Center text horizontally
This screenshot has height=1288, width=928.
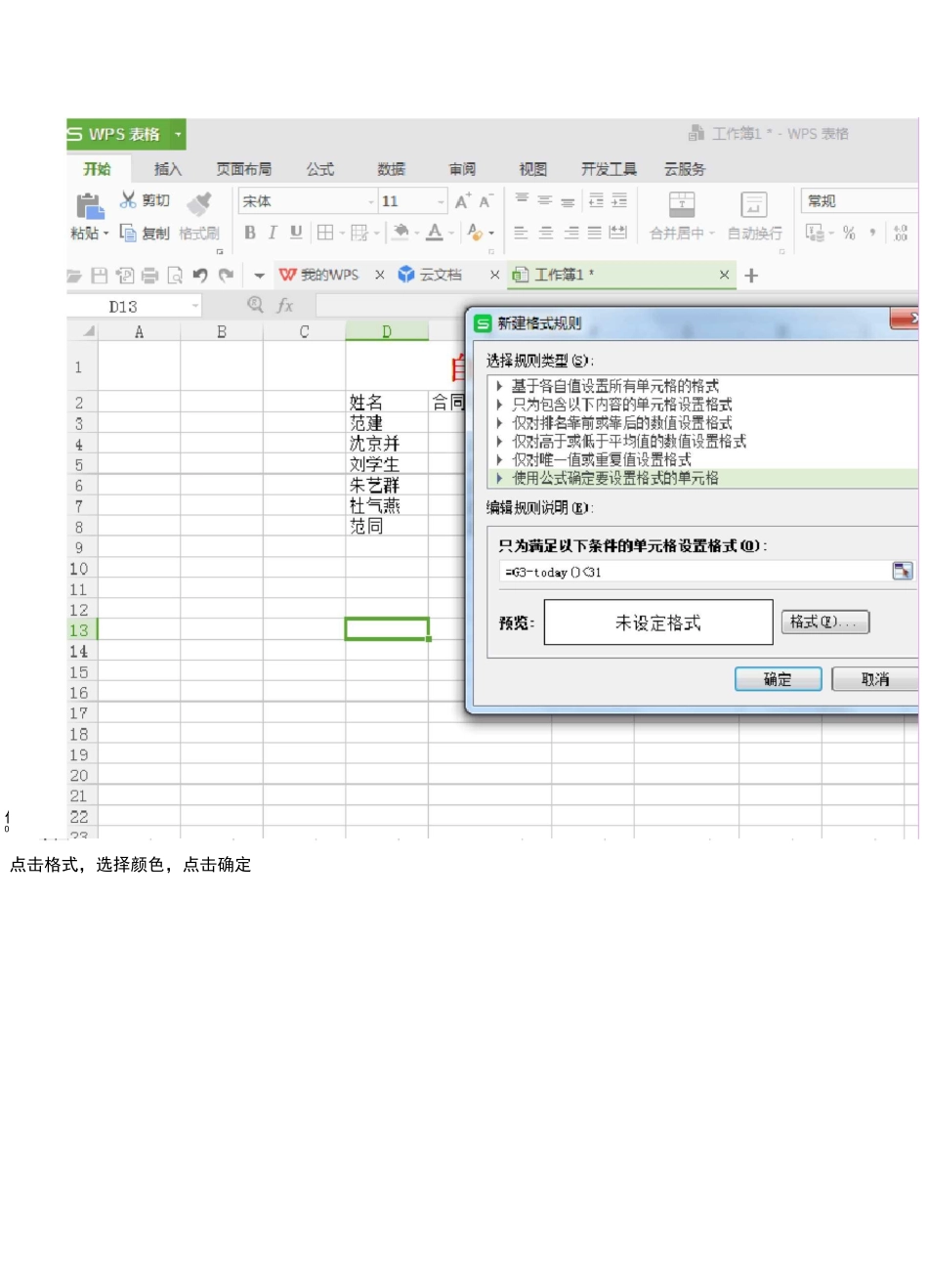pos(546,233)
